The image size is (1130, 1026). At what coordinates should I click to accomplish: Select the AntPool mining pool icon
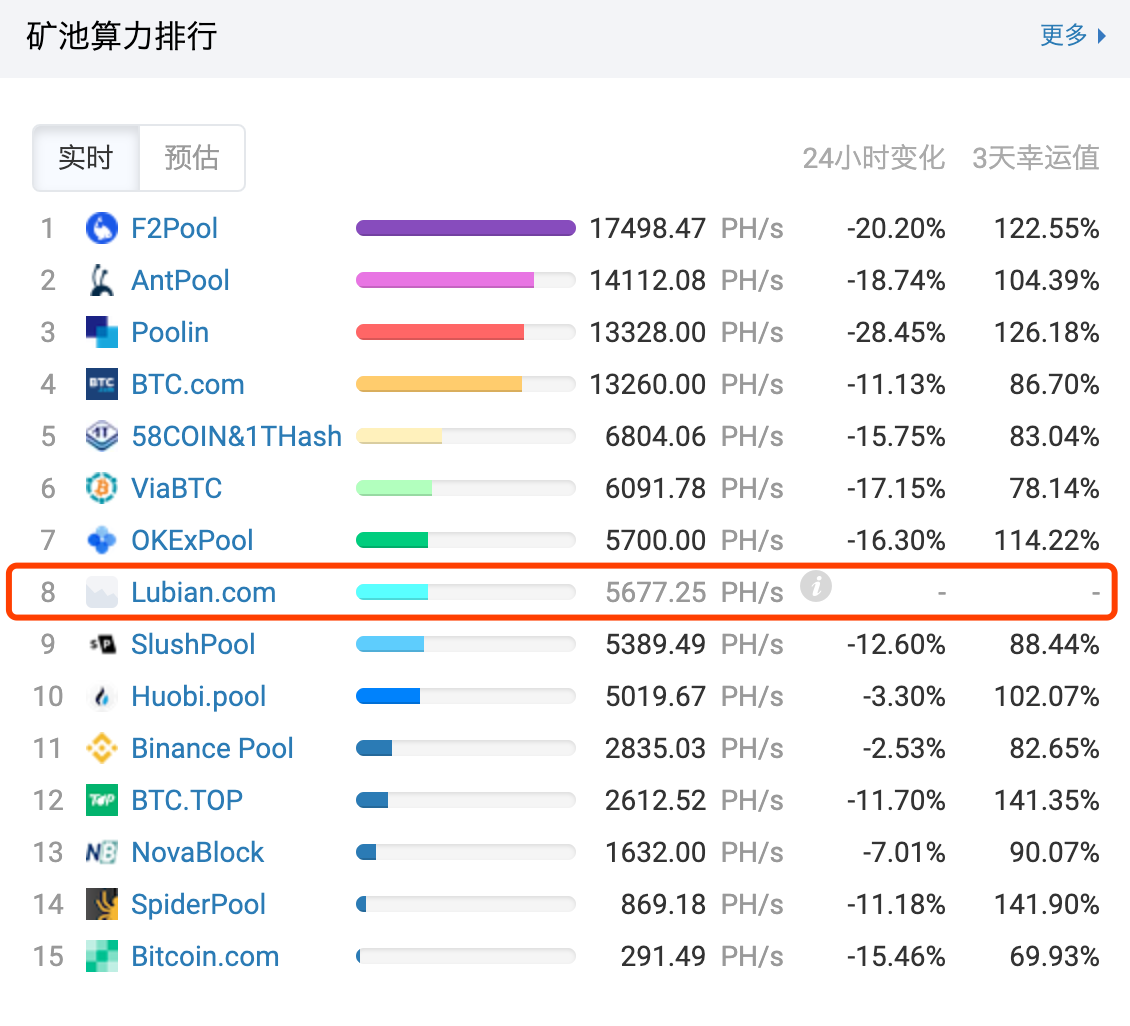click(103, 280)
